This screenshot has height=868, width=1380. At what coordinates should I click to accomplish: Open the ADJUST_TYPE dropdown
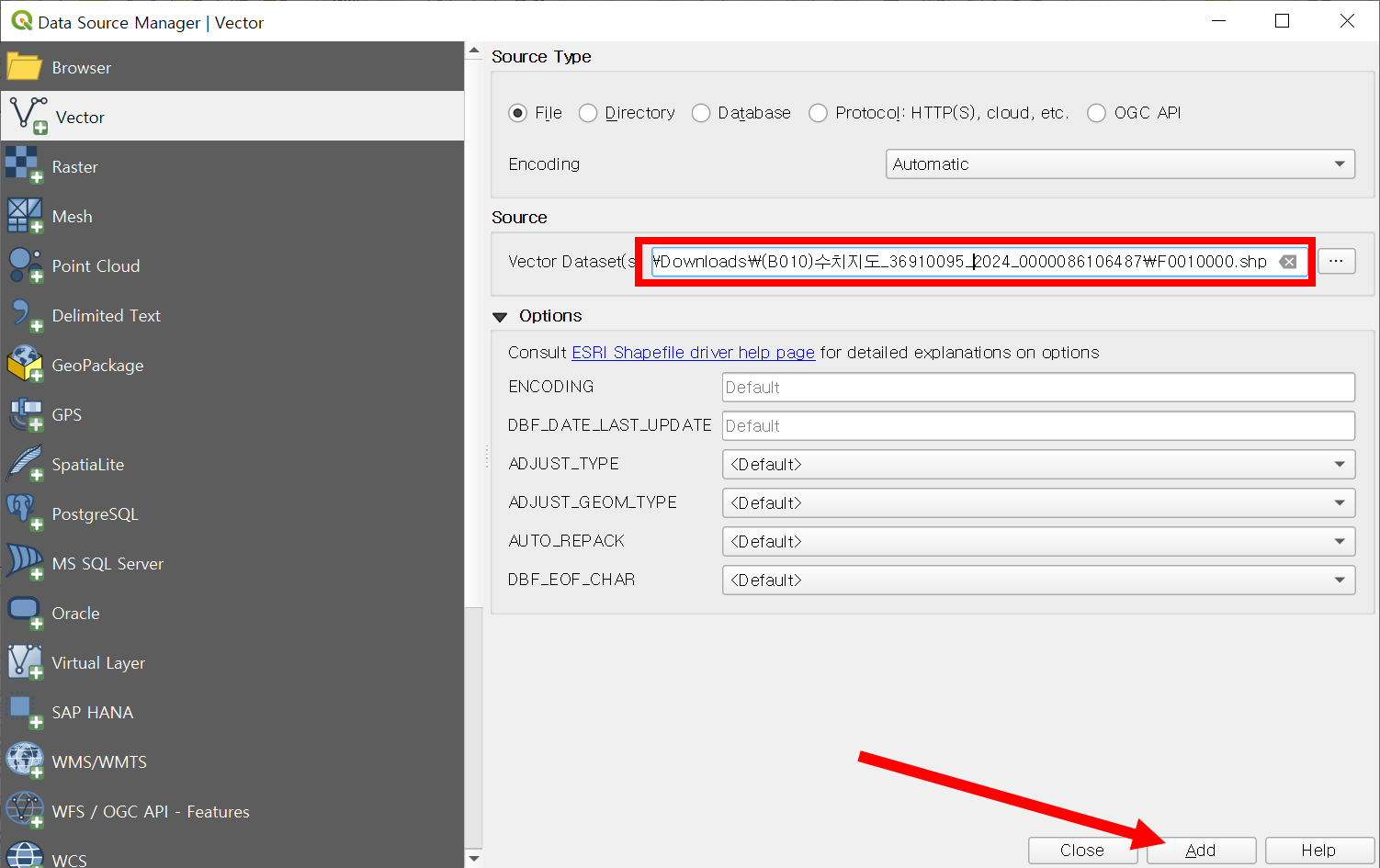(x=1038, y=464)
